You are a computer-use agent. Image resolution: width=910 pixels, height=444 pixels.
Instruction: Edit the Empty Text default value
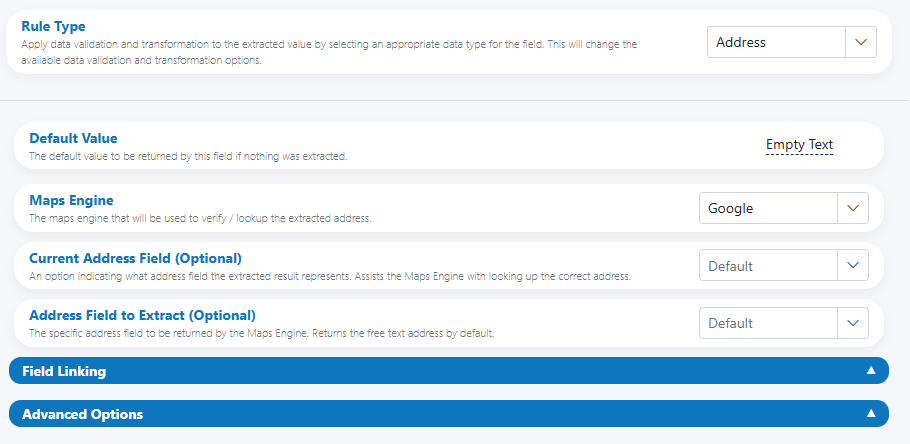[x=799, y=145]
